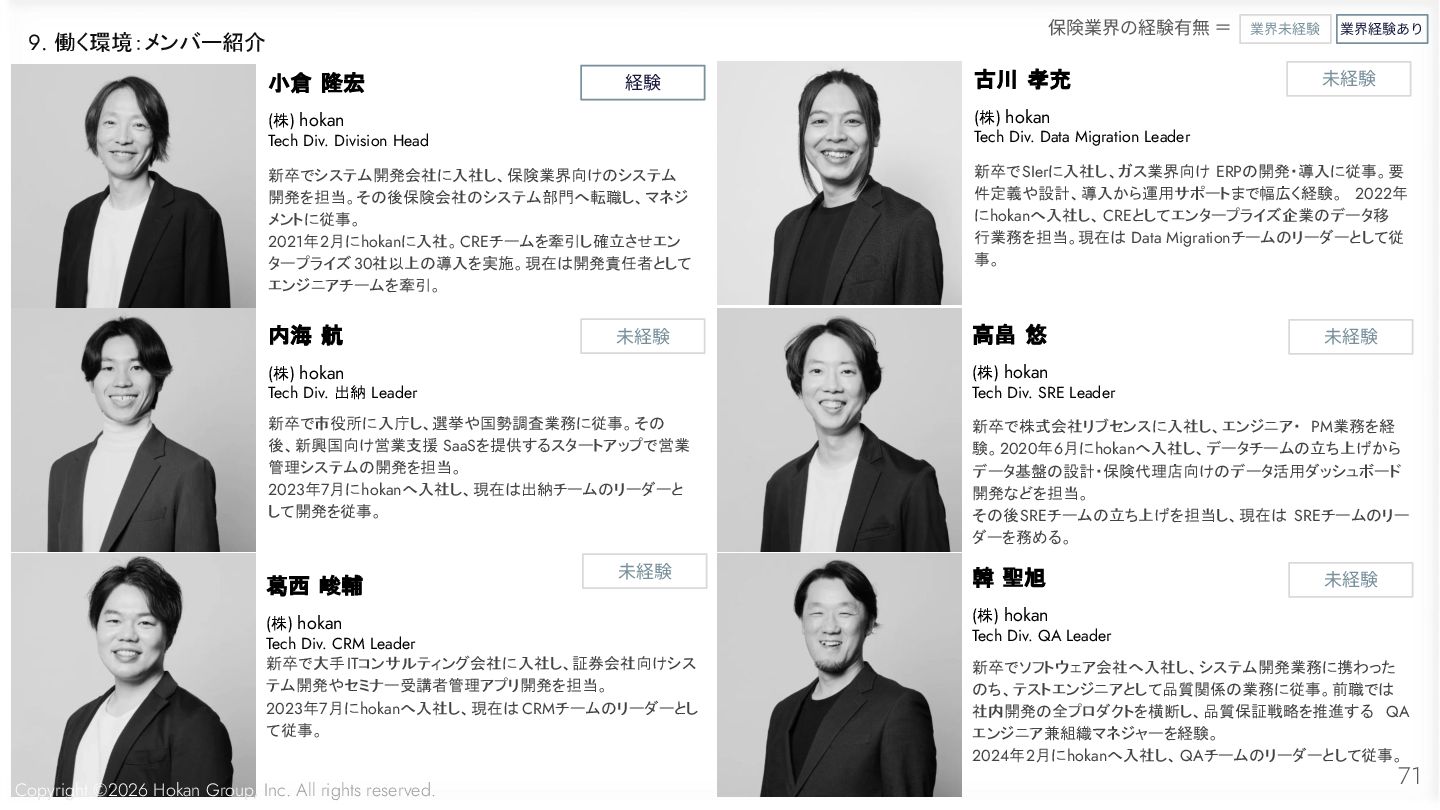Open the portrait photo of 小倉 隆宏
1440x810 pixels.
coord(134,186)
